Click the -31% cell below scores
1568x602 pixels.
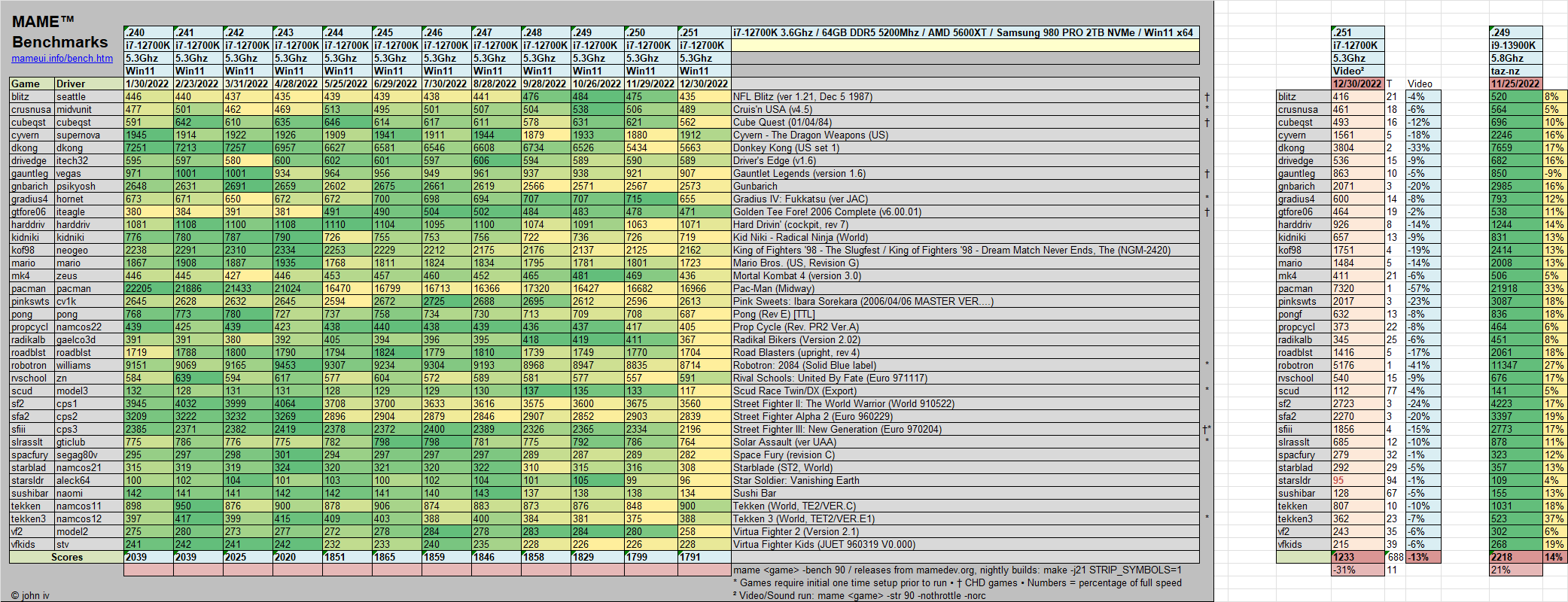click(x=1357, y=570)
